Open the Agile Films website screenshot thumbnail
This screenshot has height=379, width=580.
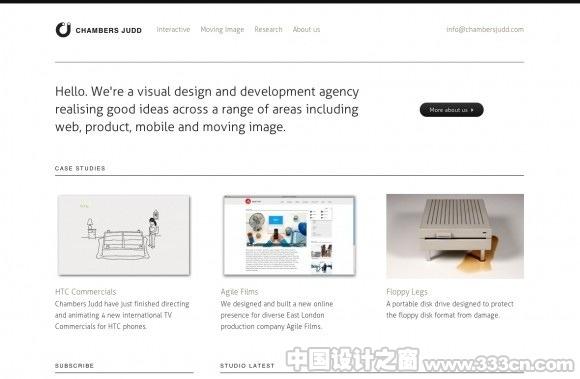pos(289,236)
